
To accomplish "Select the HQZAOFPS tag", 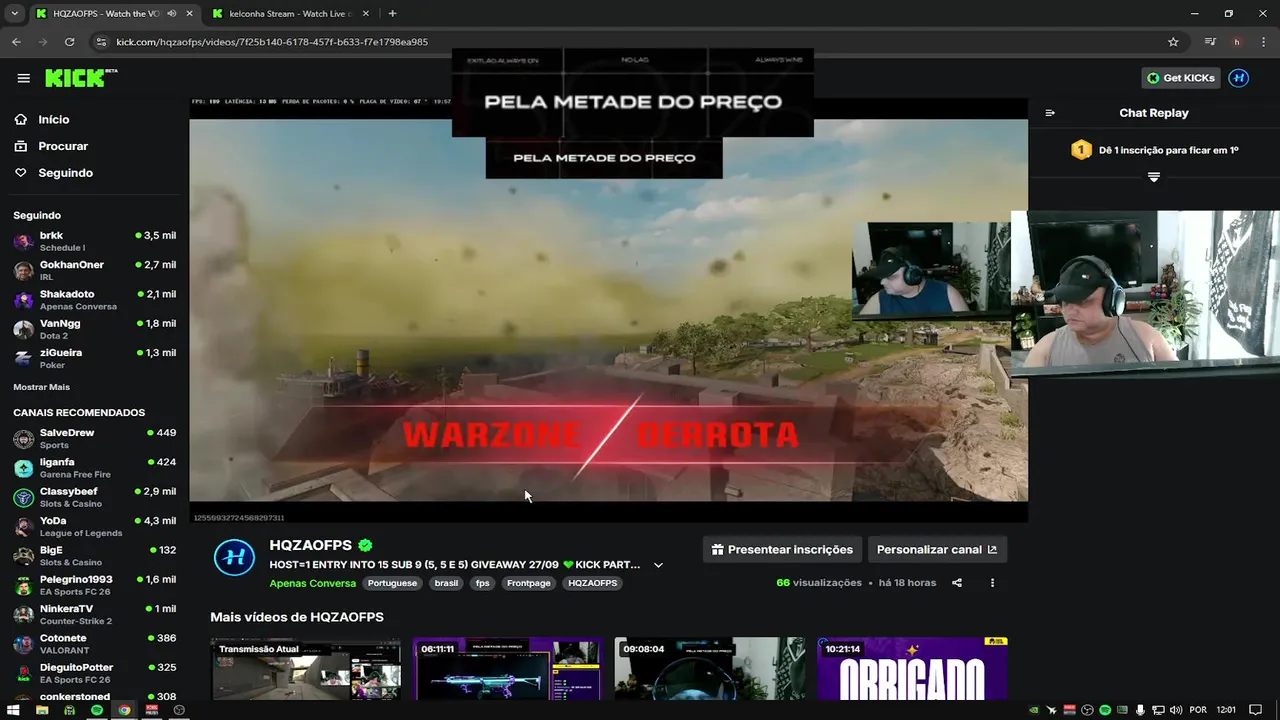I will [x=593, y=583].
